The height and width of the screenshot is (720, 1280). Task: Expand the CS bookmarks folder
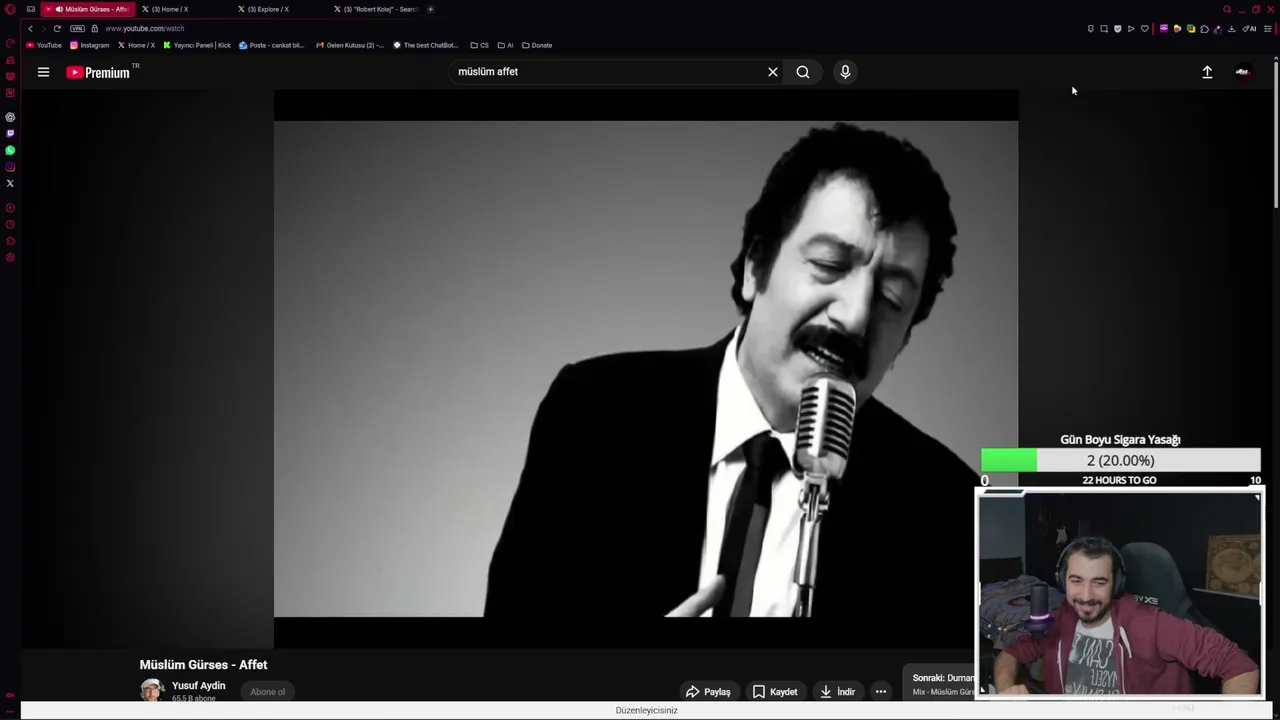[480, 45]
